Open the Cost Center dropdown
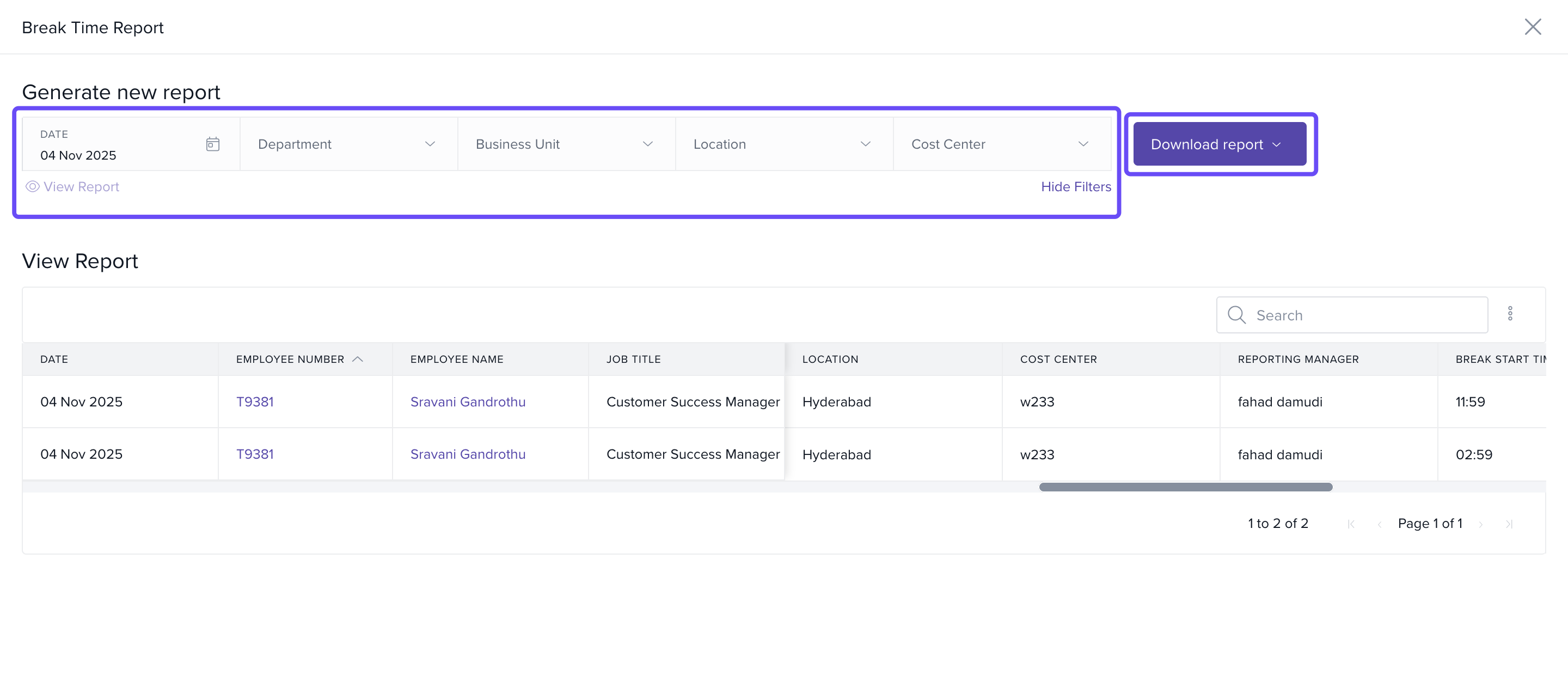The image size is (1568, 699). point(1001,144)
